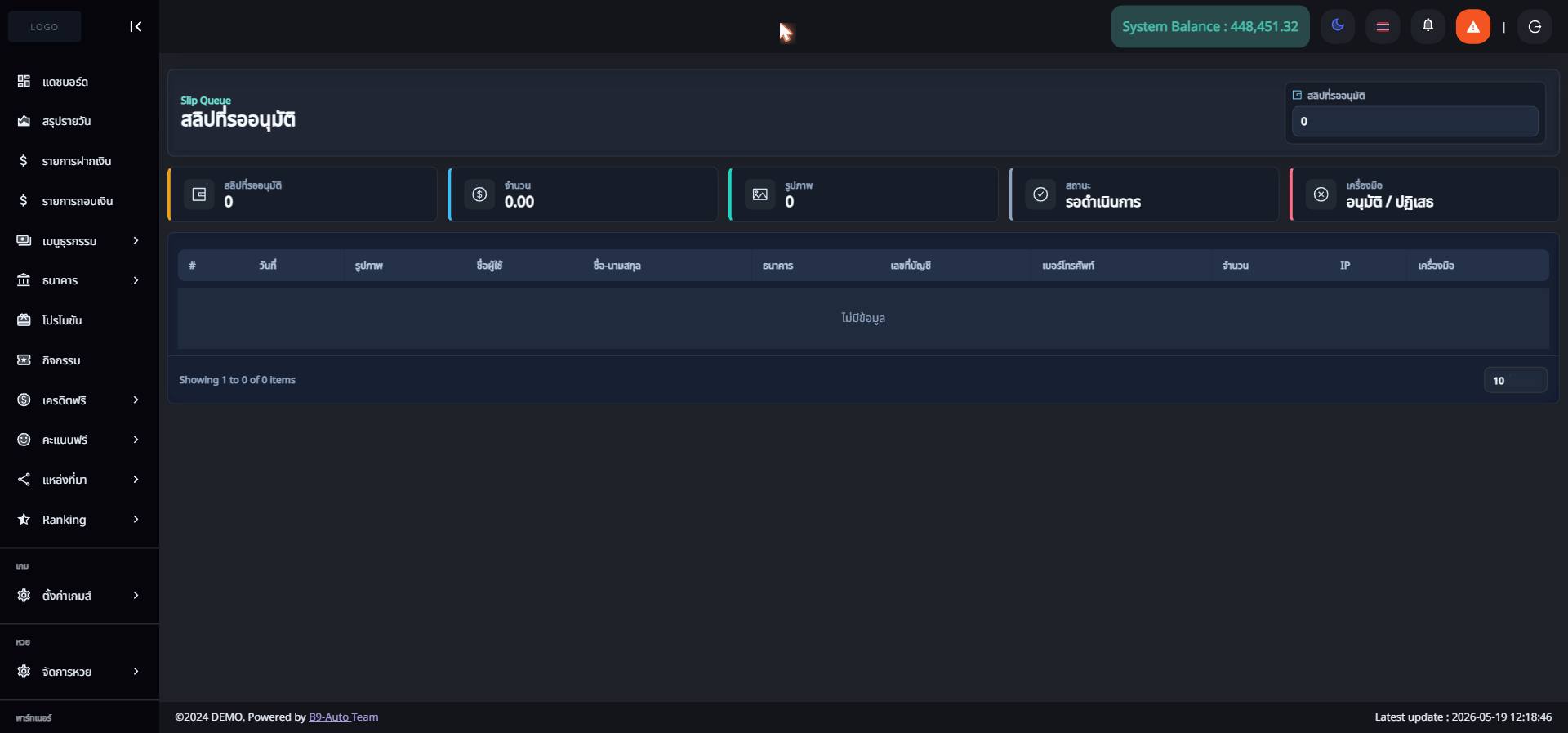1568x733 pixels.
Task: Click the System Balance badge
Action: click(x=1209, y=26)
